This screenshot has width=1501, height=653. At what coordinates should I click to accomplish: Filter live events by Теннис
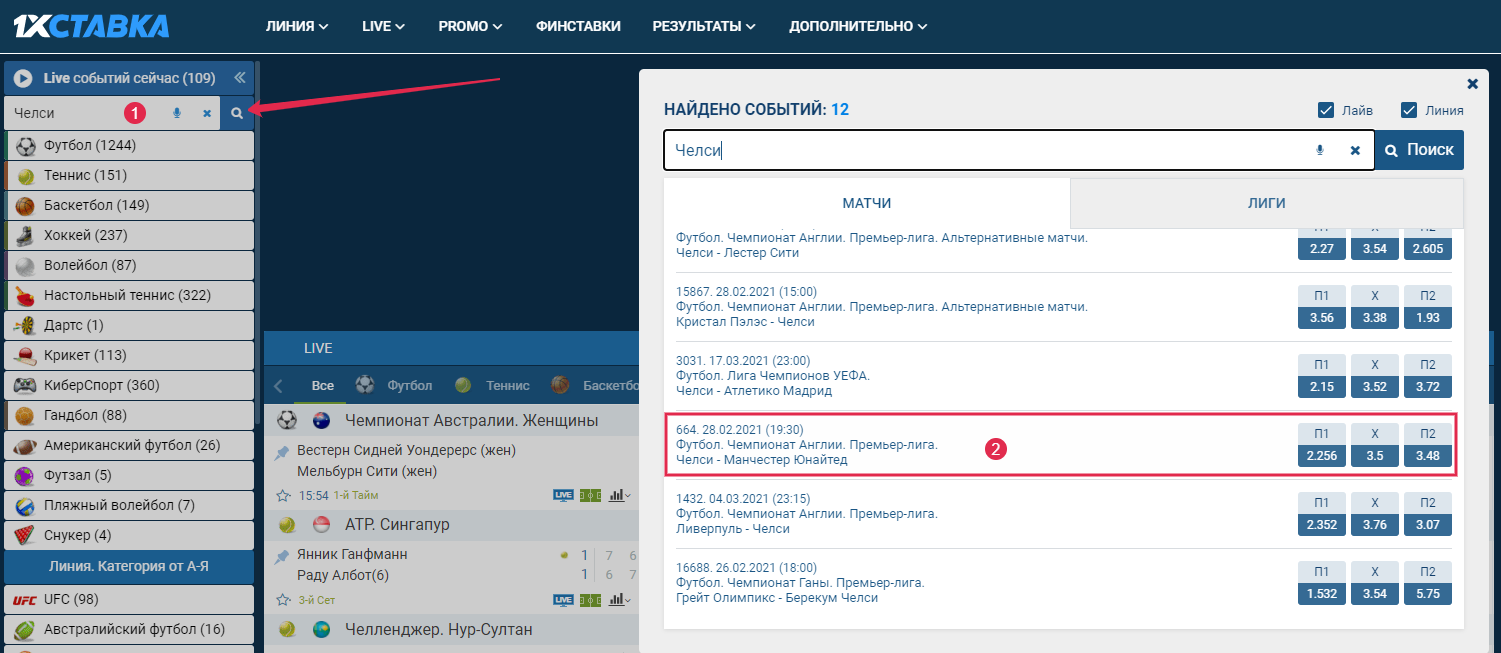(x=492, y=385)
